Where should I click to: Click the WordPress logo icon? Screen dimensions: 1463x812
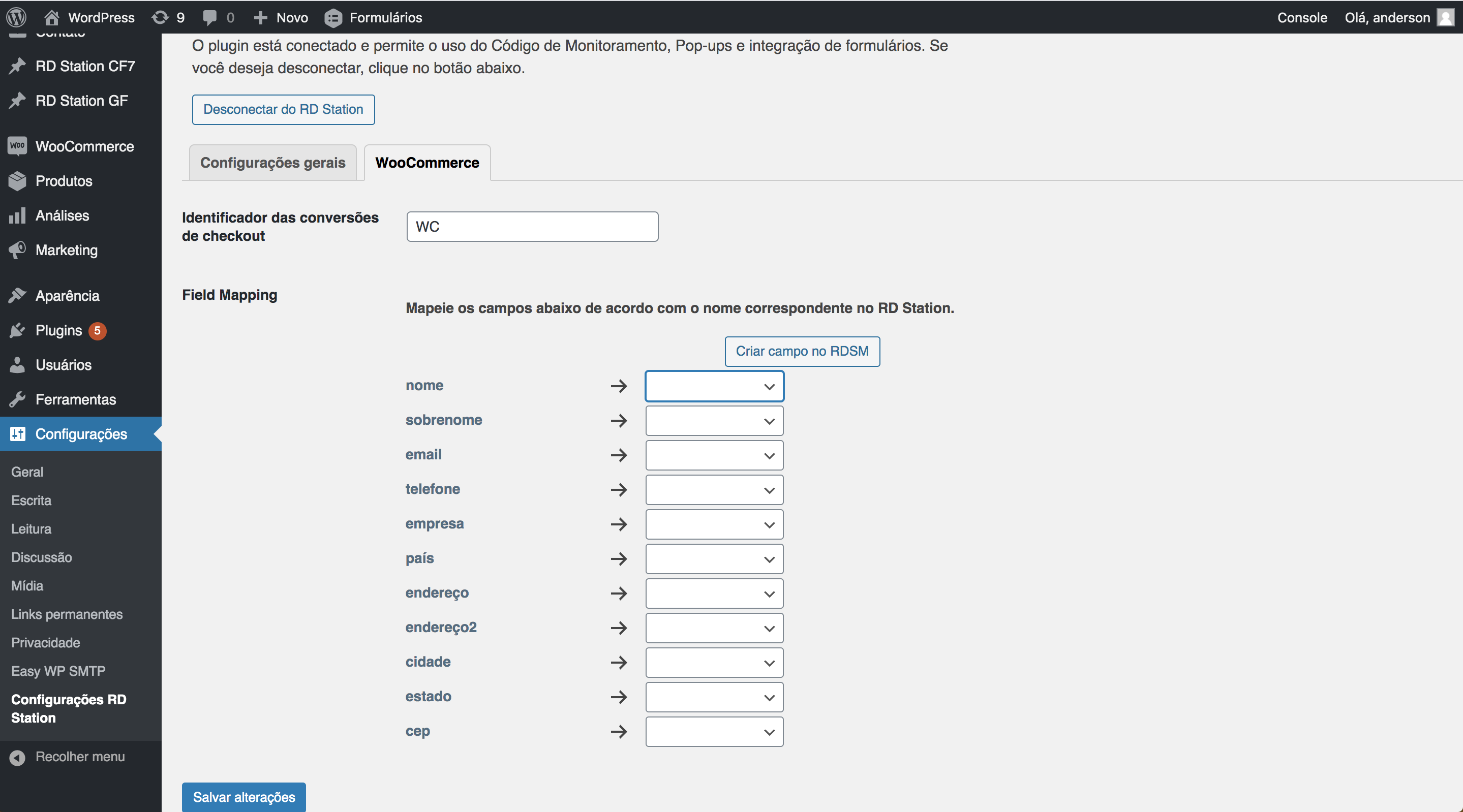click(16, 17)
